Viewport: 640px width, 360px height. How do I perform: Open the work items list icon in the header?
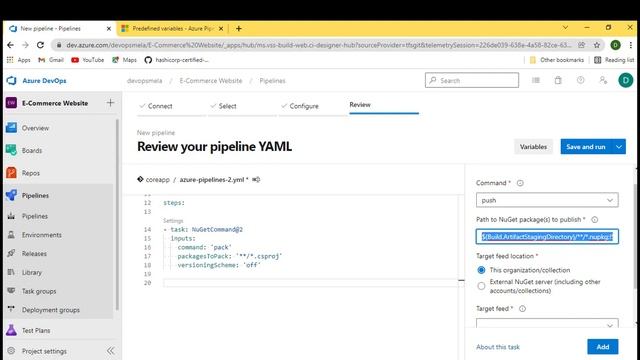(x=536, y=80)
